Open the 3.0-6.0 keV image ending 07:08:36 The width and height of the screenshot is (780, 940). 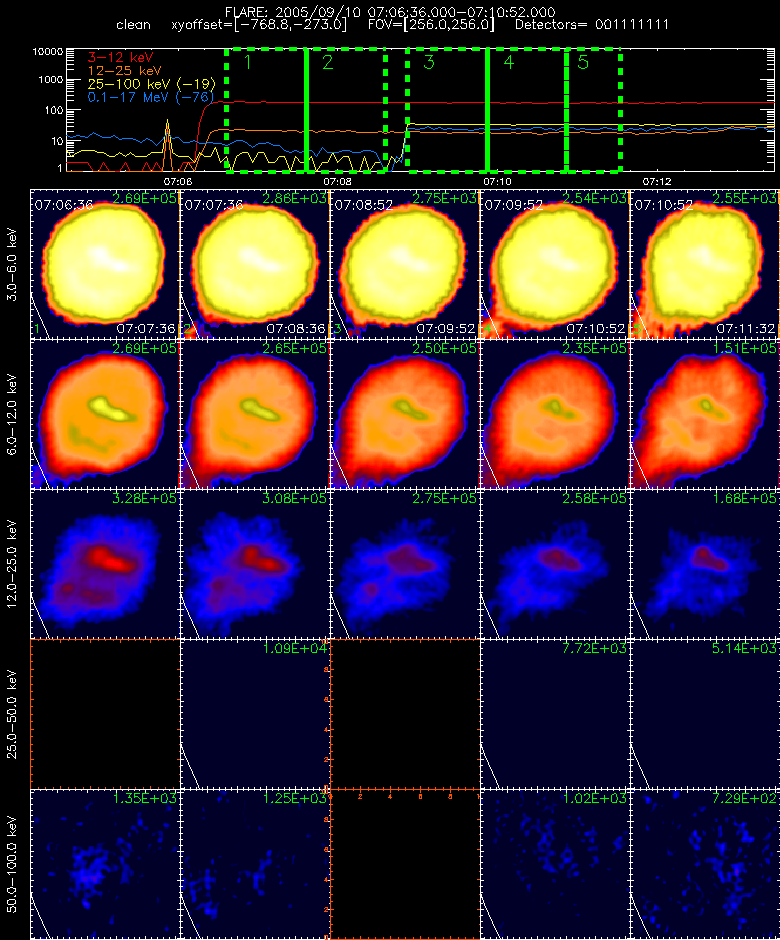255,264
